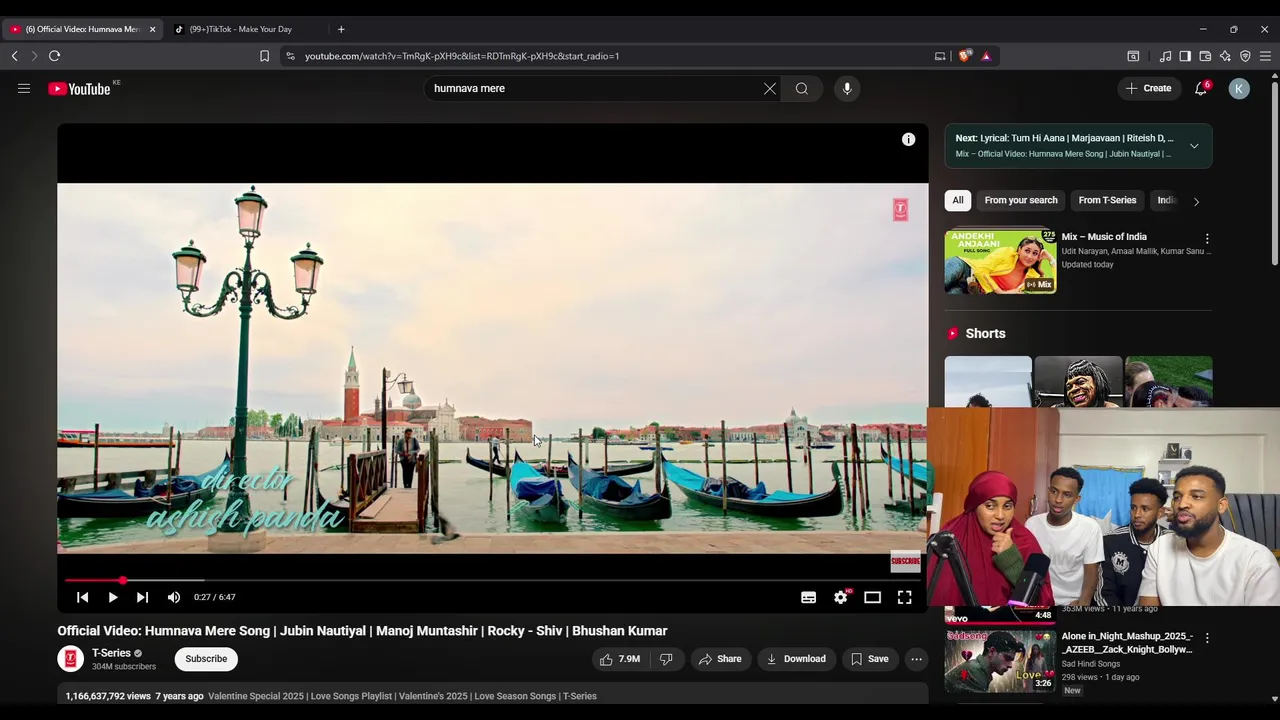Viewport: 1280px width, 720px height.
Task: Resume video playback with the play button
Action: pos(113,597)
